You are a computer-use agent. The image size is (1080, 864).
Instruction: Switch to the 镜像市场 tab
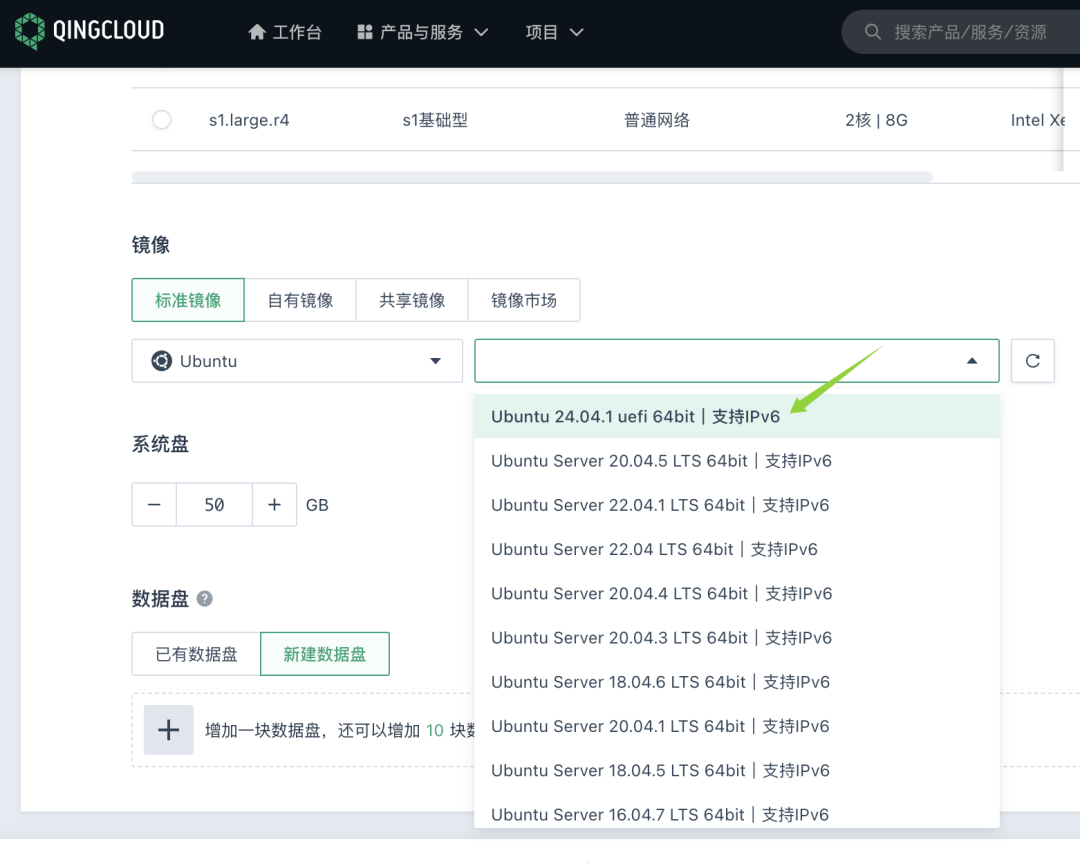click(x=524, y=300)
